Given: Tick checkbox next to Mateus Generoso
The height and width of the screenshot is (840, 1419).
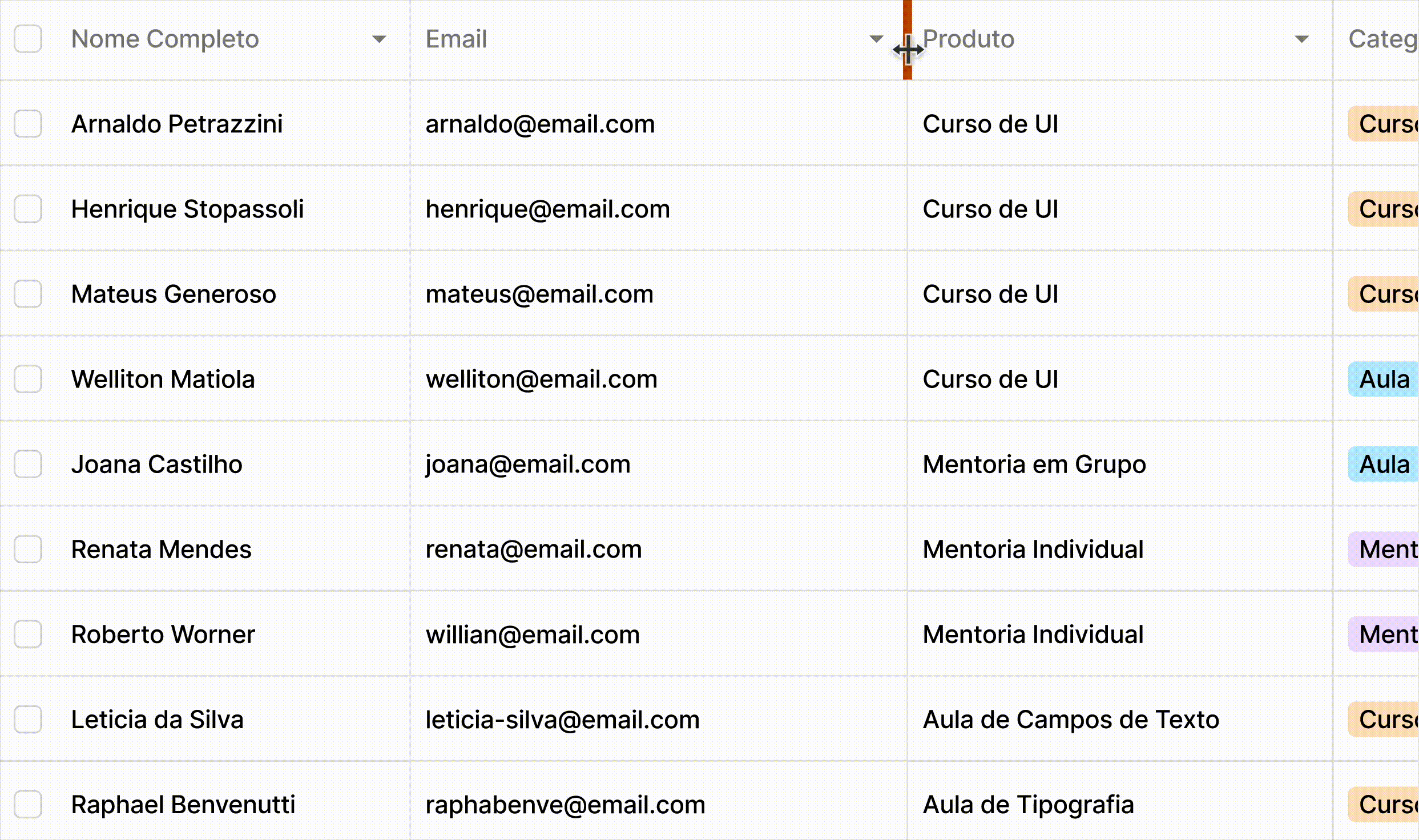Looking at the screenshot, I should point(28,294).
